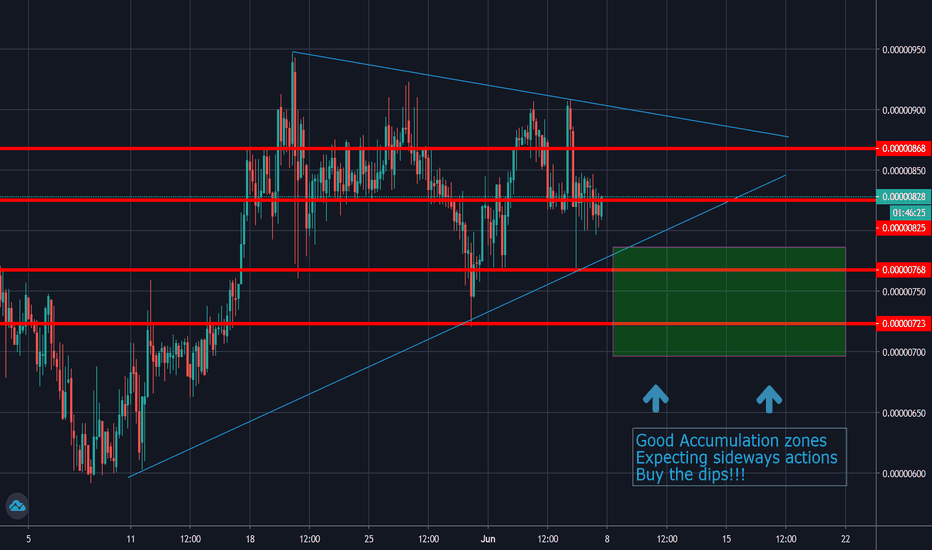Click the 'Jun' date label on time axis

coord(488,539)
